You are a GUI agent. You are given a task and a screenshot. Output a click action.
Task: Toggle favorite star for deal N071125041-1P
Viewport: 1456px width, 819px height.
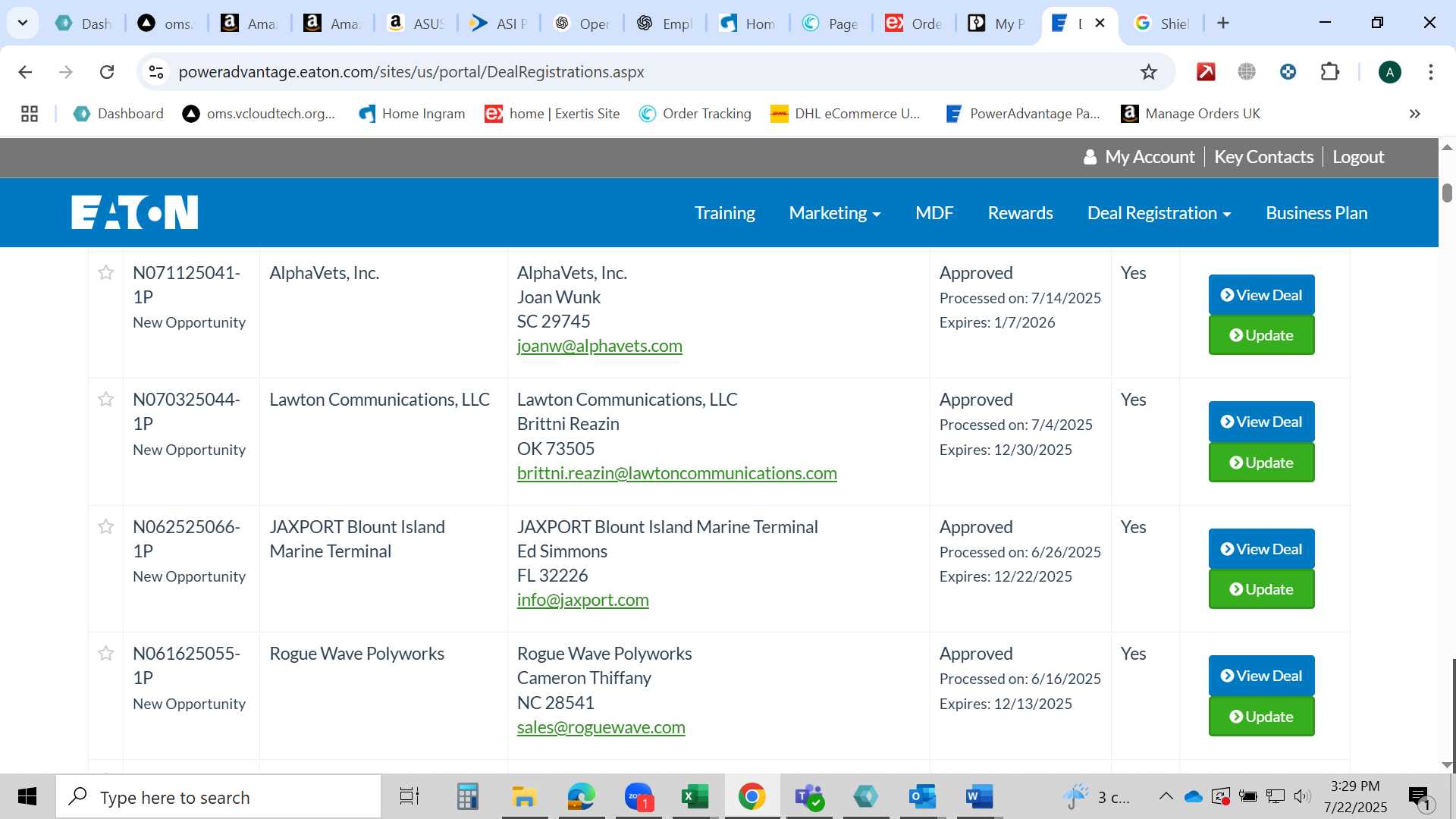106,273
